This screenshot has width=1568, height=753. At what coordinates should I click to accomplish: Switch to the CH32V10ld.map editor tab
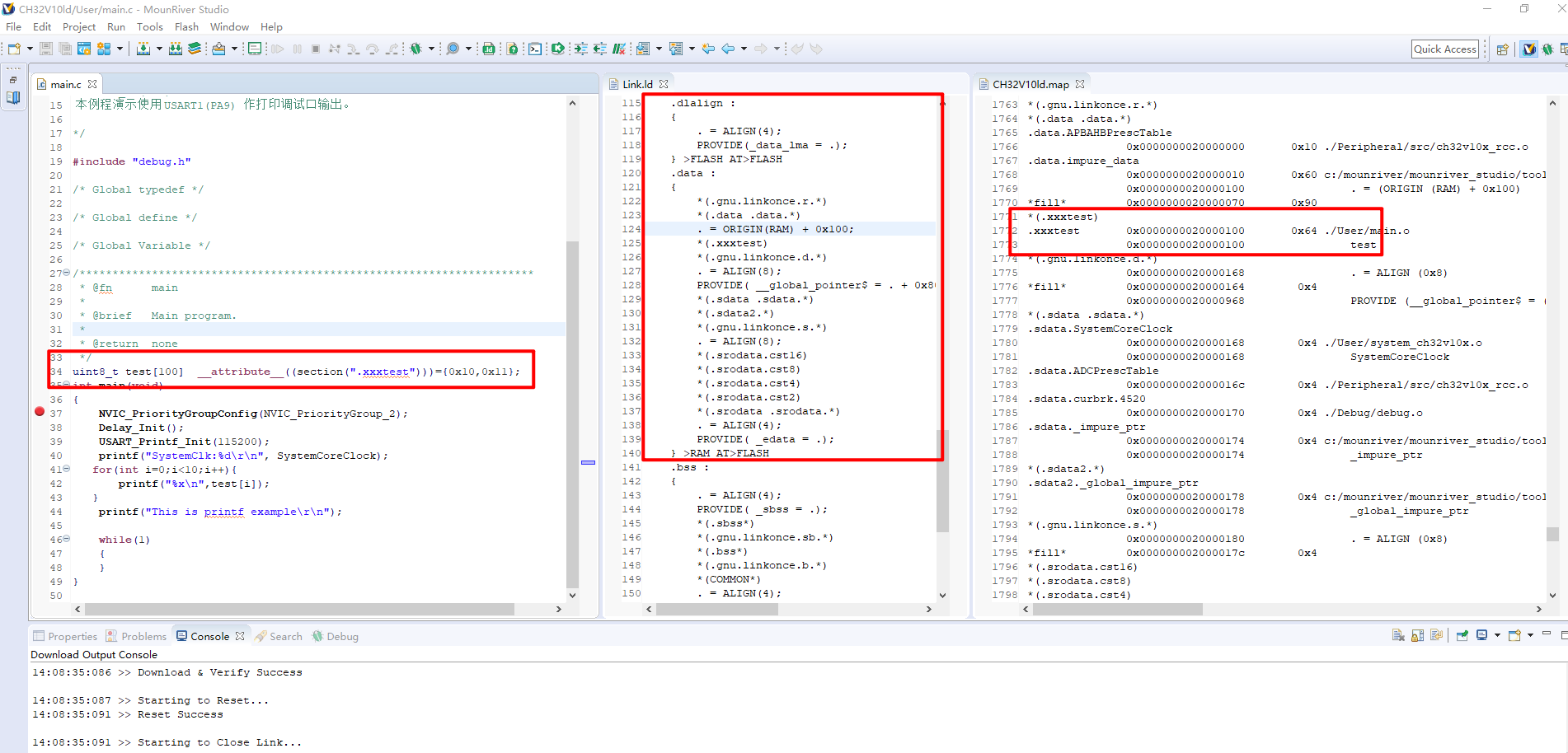coord(1030,84)
